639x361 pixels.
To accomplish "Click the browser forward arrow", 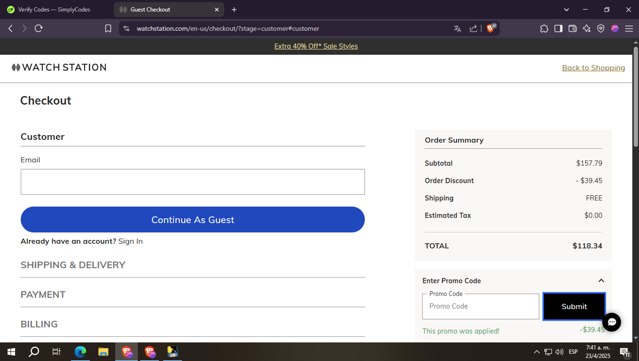I will click(24, 28).
